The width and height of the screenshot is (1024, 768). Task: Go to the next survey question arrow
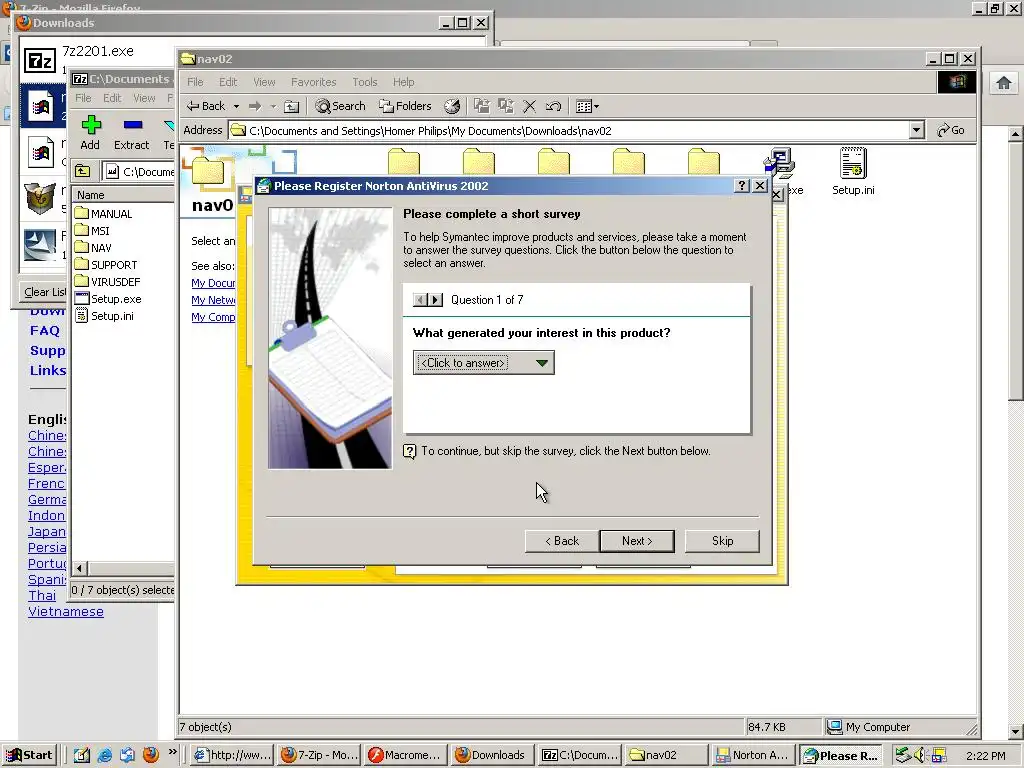(436, 300)
